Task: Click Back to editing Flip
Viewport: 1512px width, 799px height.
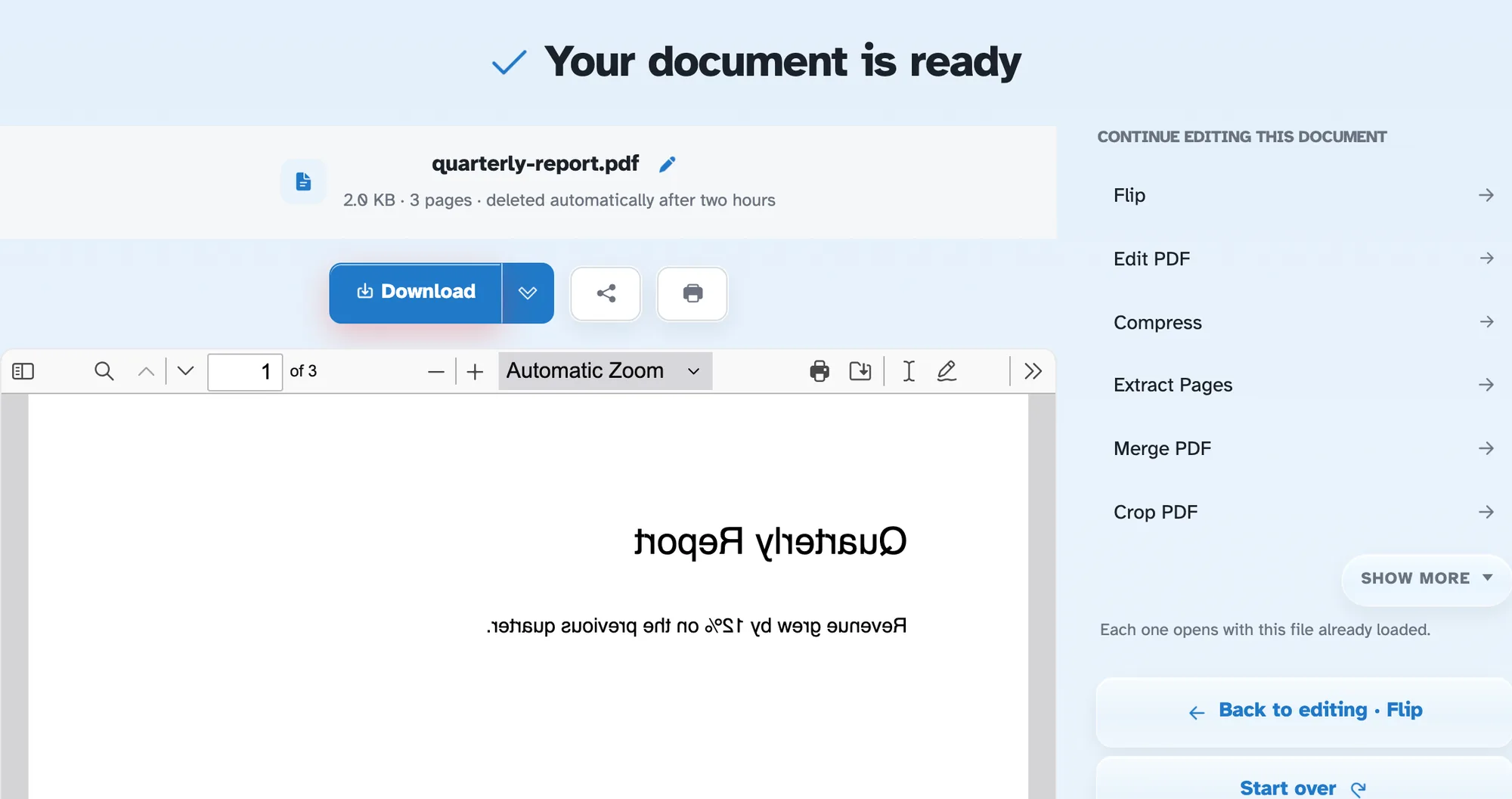Action: pyautogui.click(x=1305, y=711)
